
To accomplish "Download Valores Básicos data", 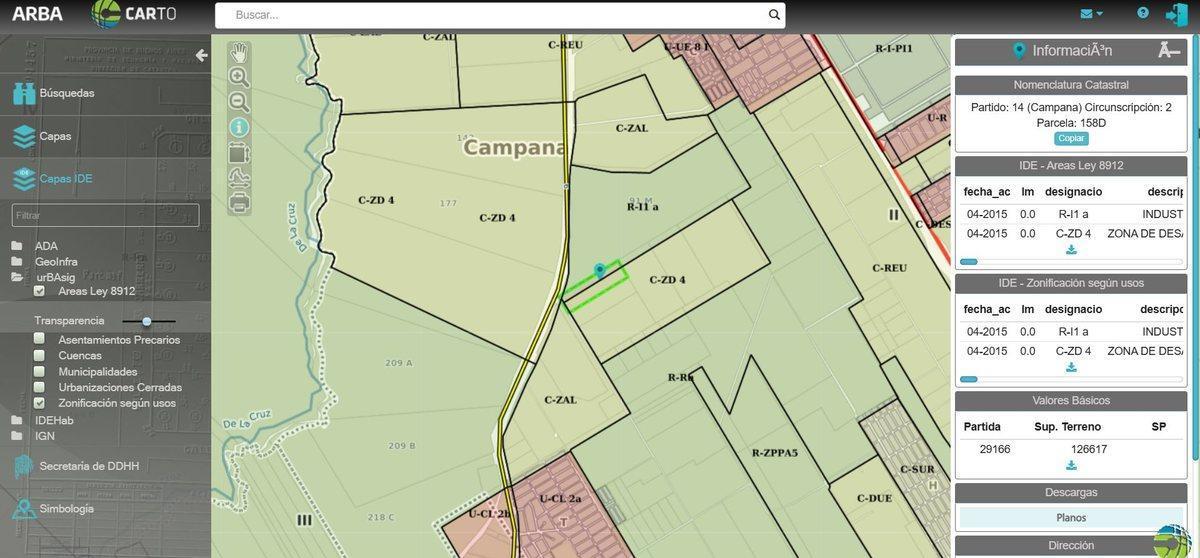I will click(x=1071, y=465).
